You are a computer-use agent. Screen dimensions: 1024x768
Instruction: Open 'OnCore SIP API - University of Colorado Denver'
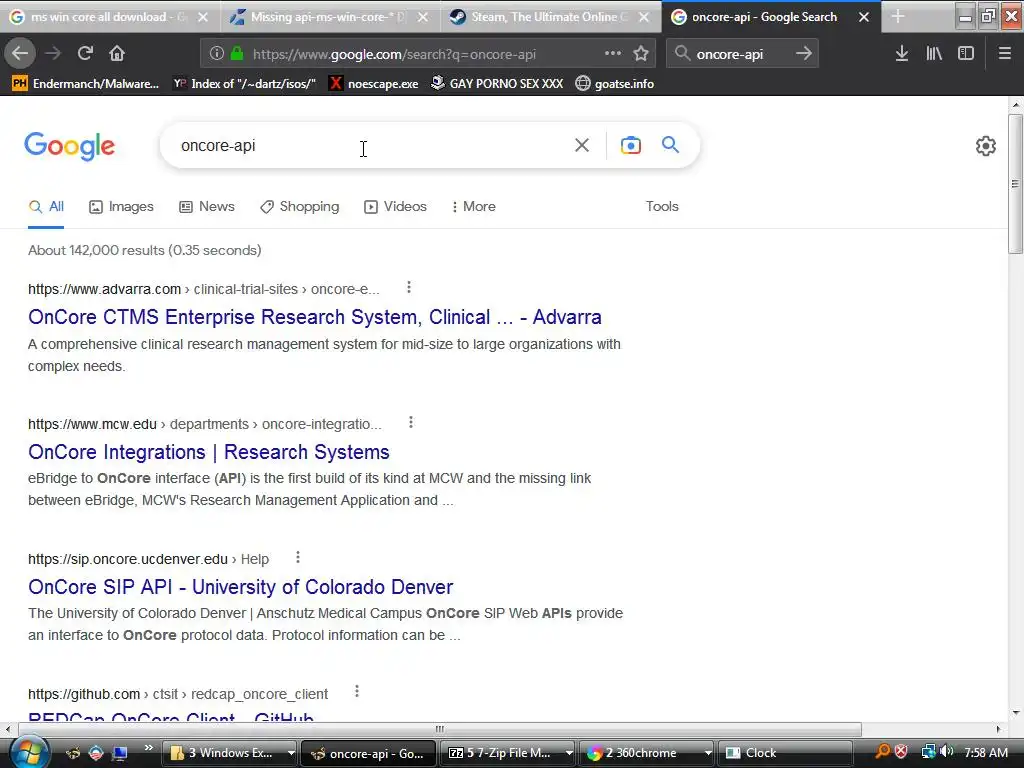(240, 586)
